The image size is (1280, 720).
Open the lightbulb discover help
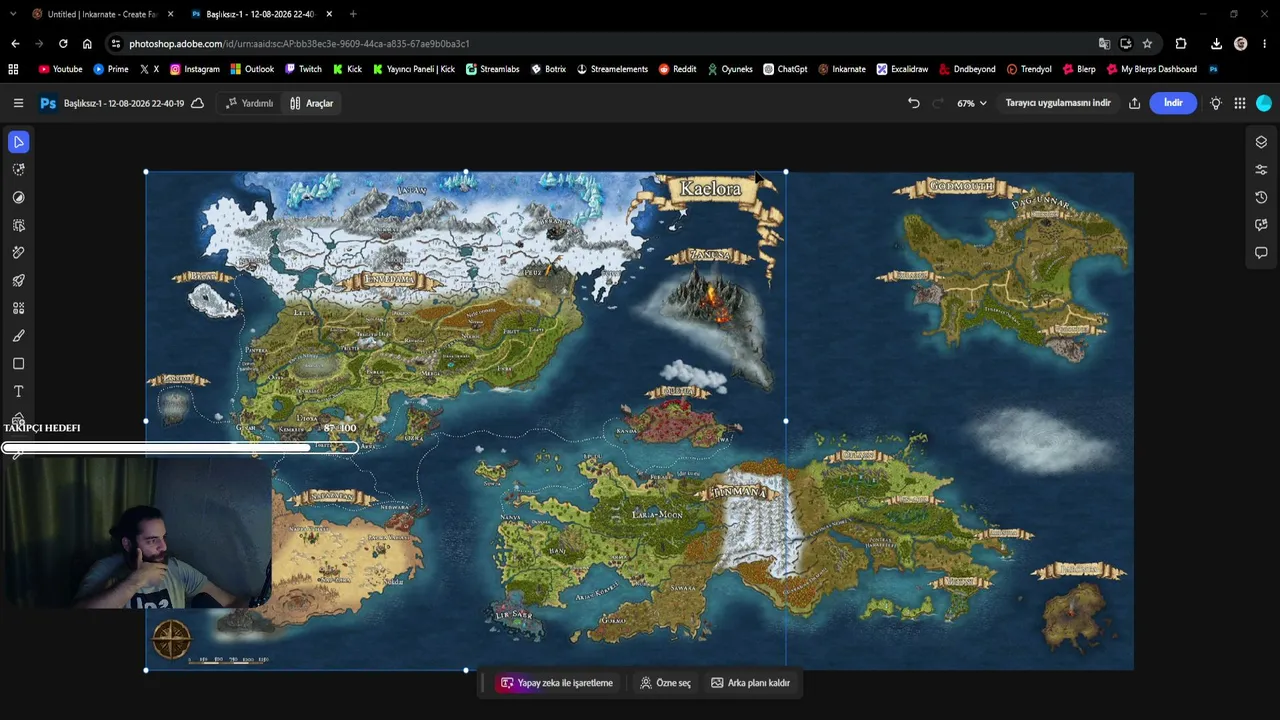pyautogui.click(x=1215, y=103)
